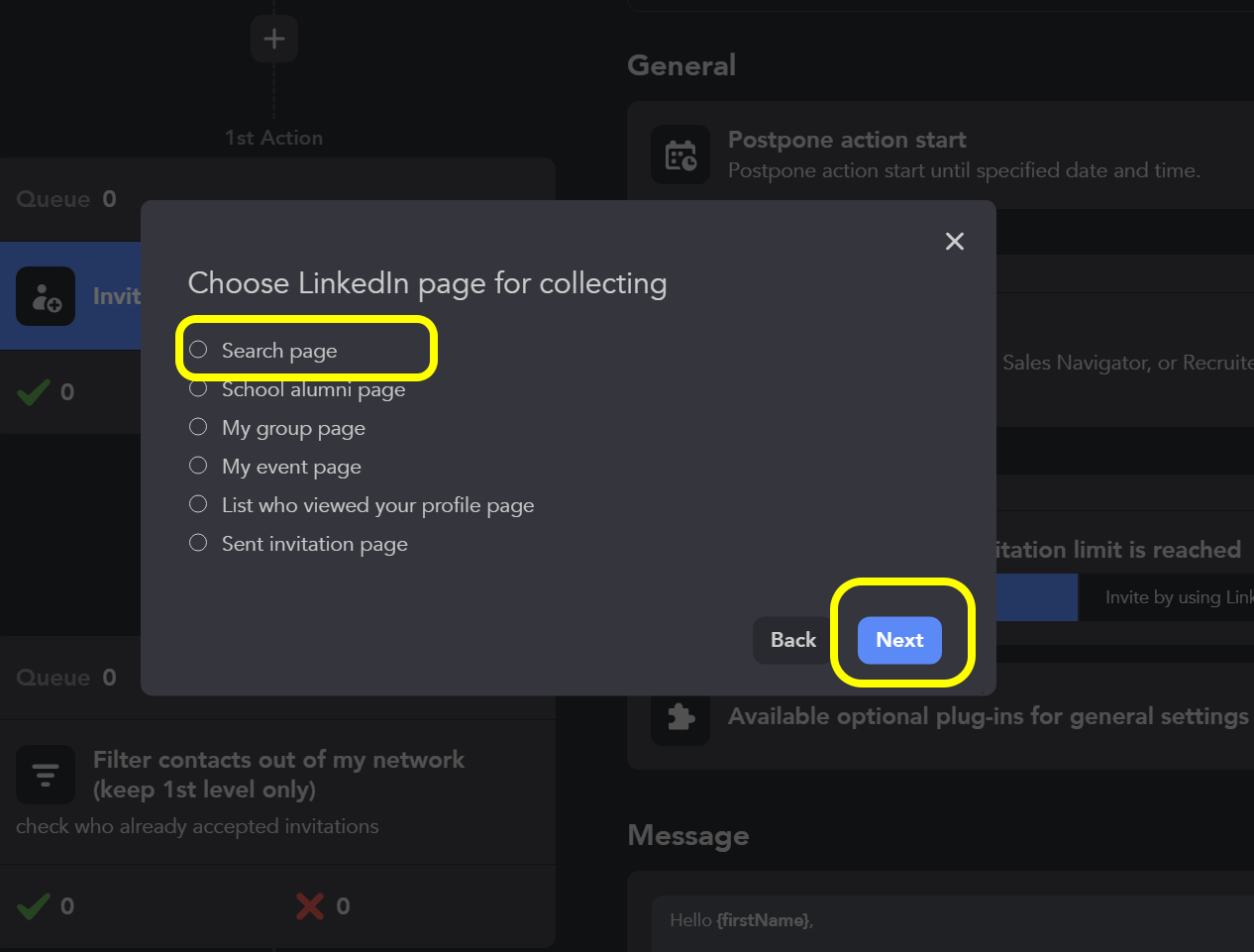This screenshot has width=1254, height=952.
Task: Click the invite person icon
Action: 46,296
